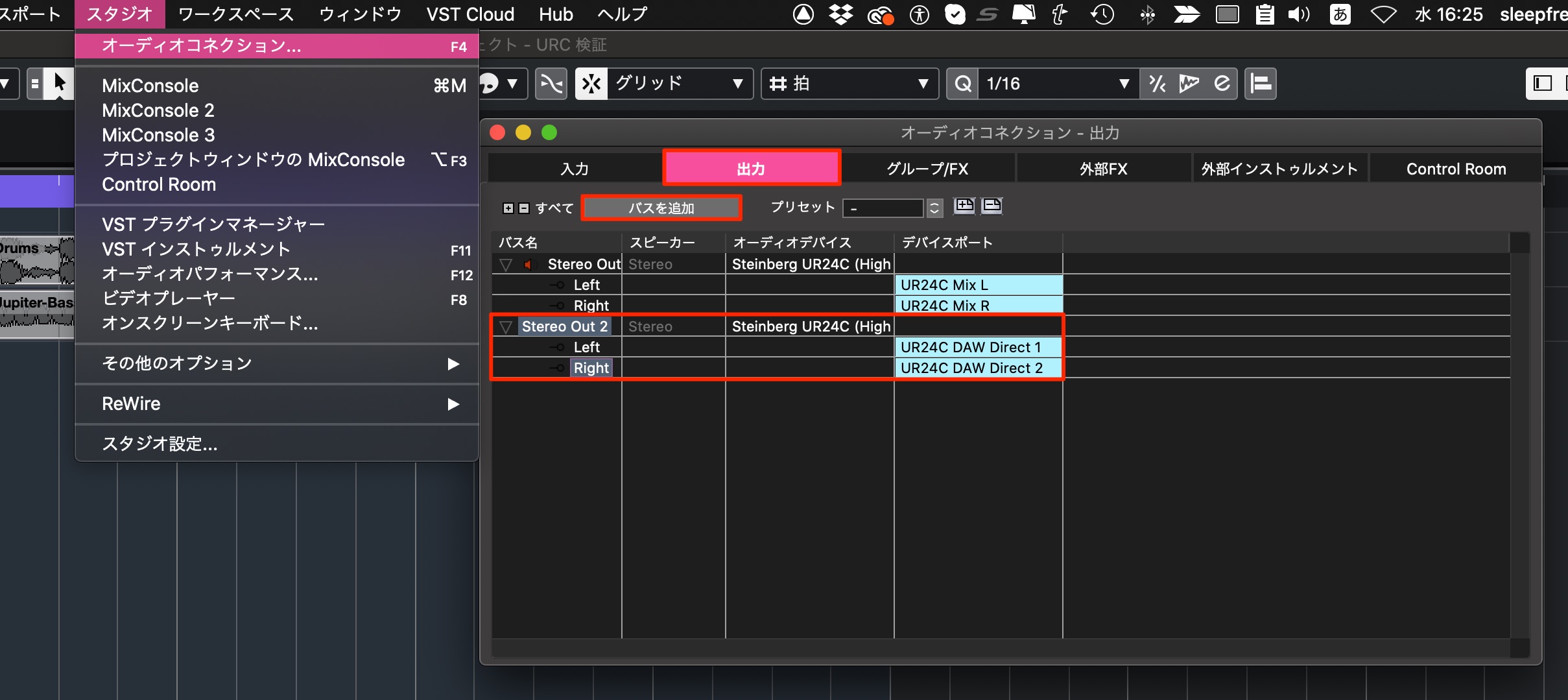Screen dimensions: 1568x700
Task: Toggle the left zone layout icon
Action: [1542, 84]
